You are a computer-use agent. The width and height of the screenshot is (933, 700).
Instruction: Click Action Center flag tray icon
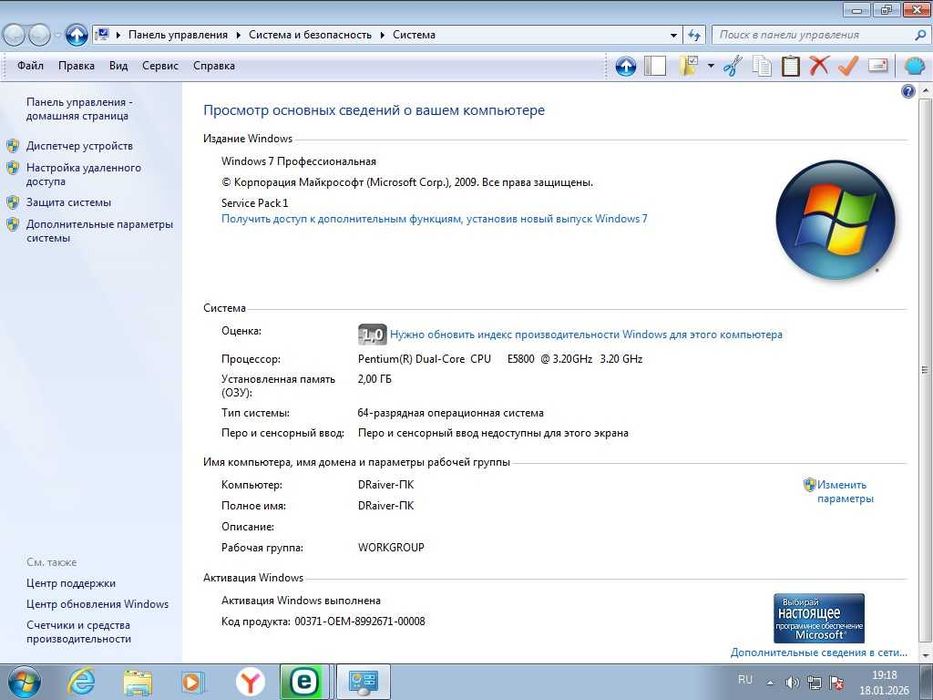pos(836,682)
